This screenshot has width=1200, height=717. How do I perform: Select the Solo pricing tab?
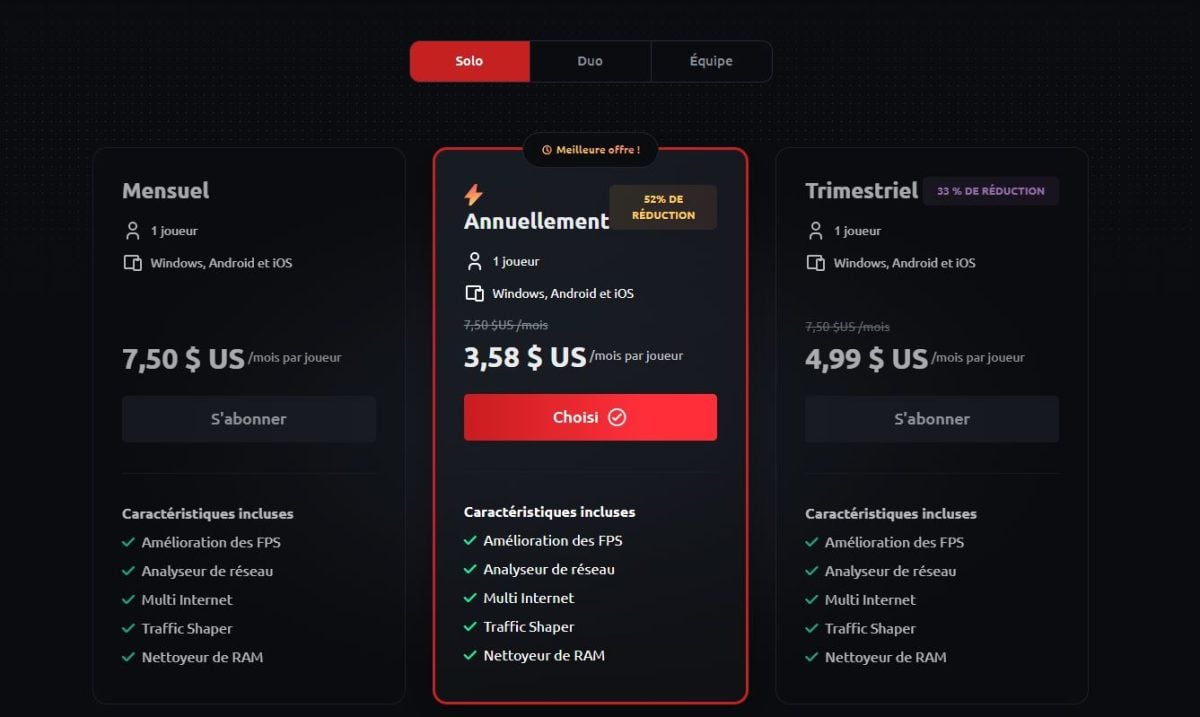pos(468,61)
